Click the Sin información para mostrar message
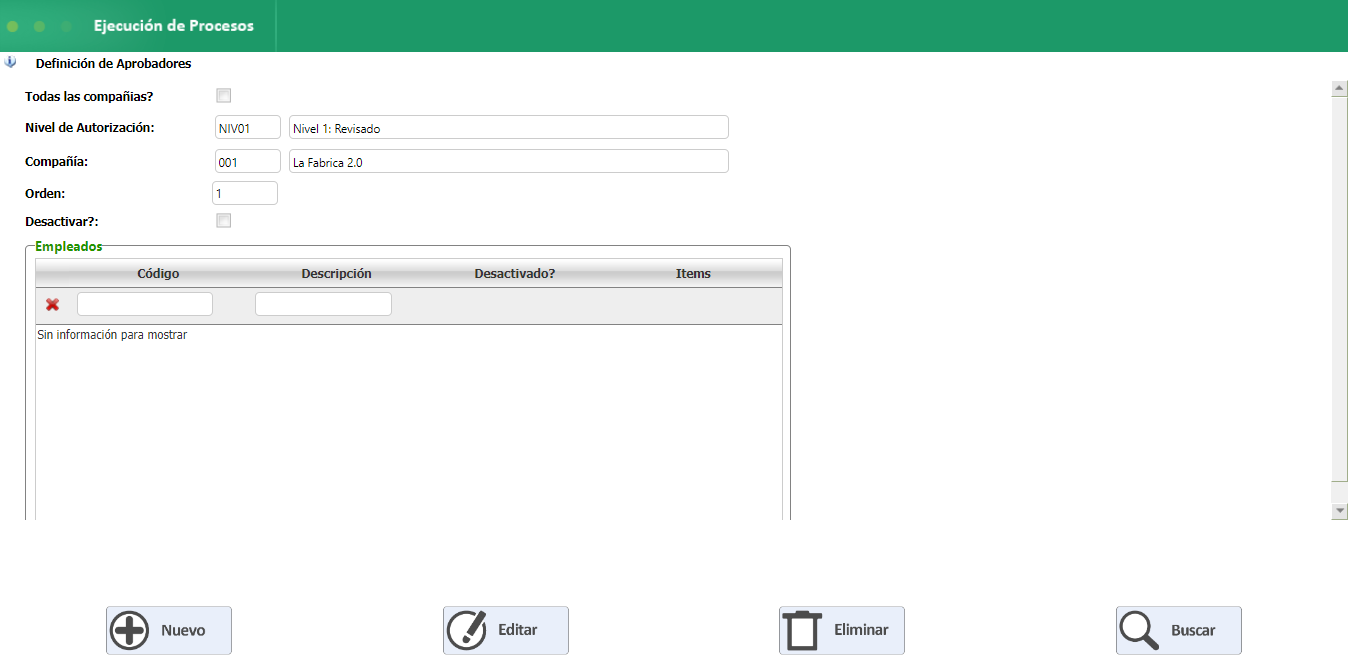This screenshot has height=670, width=1348. (112, 335)
